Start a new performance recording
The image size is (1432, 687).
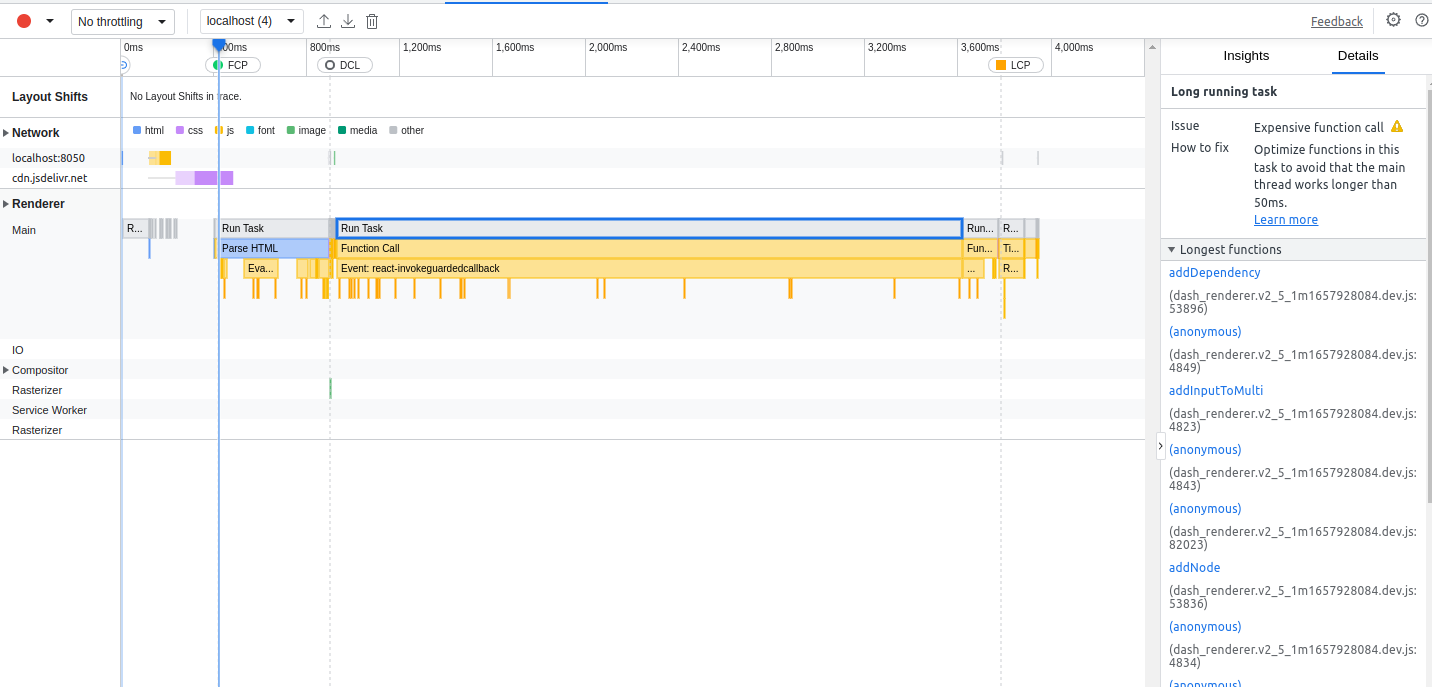[x=22, y=20]
